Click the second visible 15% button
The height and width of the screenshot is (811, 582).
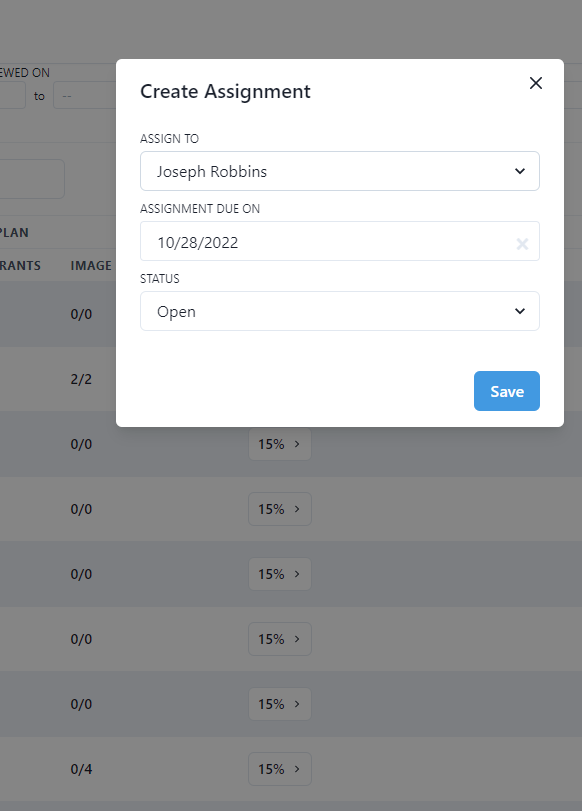[280, 509]
